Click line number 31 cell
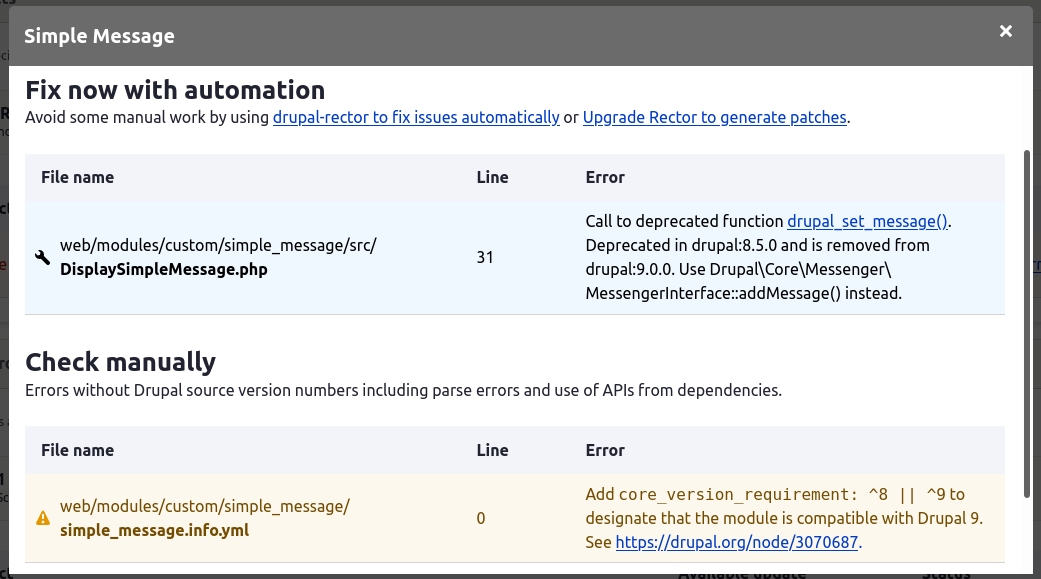Viewport: 1041px width, 579px height. [485, 258]
